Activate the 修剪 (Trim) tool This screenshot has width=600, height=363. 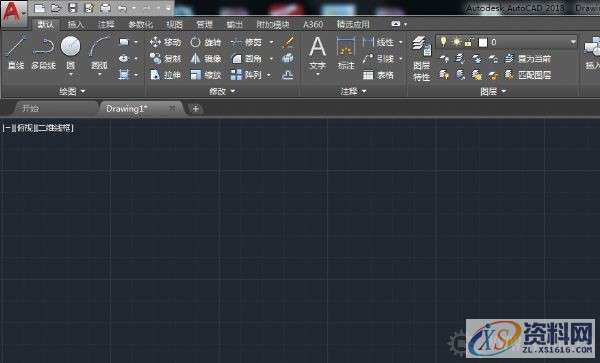pos(246,42)
